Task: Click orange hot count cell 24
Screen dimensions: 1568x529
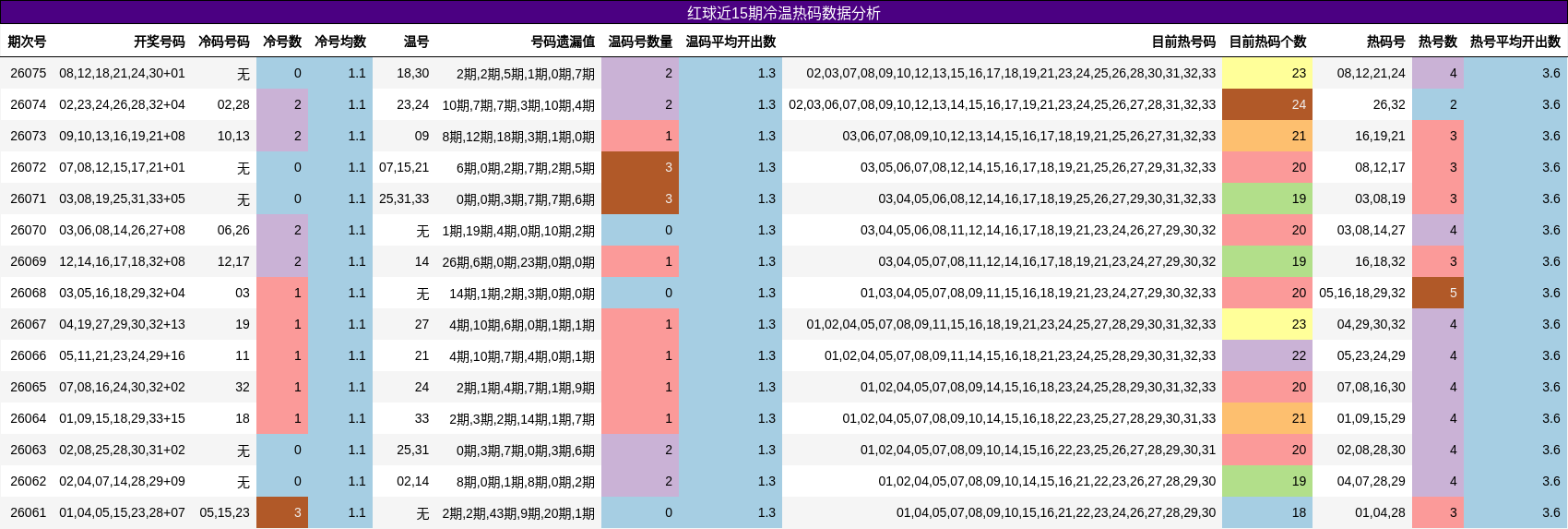Action: pyautogui.click(x=1267, y=104)
